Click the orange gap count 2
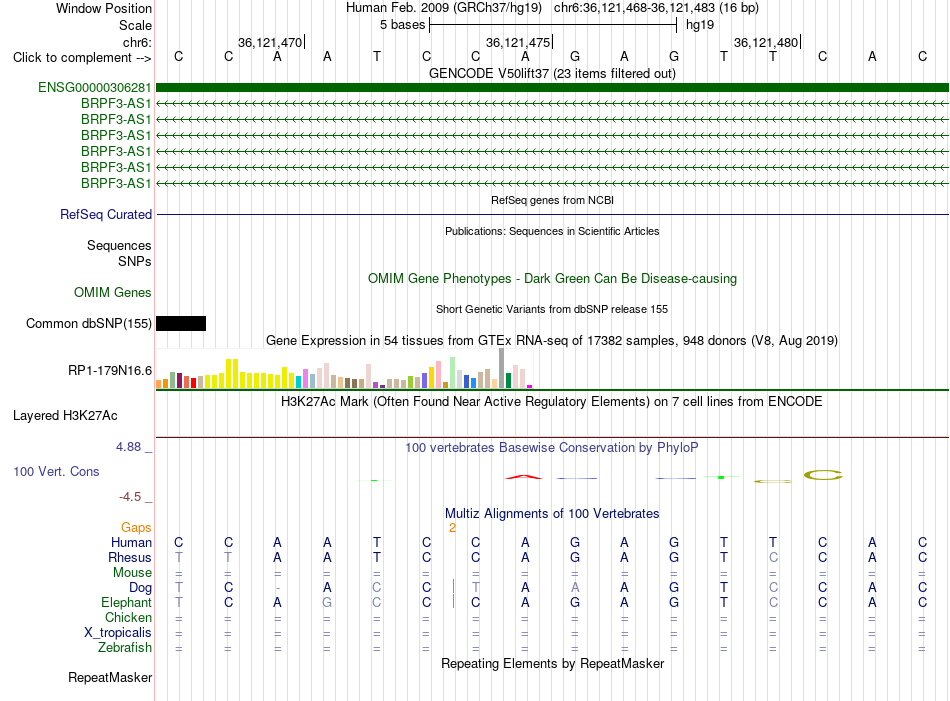Image resolution: width=950 pixels, height=701 pixels. pyautogui.click(x=452, y=528)
